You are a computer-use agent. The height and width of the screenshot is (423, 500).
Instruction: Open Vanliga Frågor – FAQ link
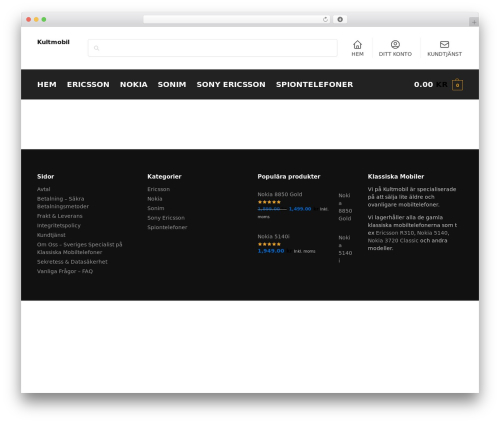(65, 271)
